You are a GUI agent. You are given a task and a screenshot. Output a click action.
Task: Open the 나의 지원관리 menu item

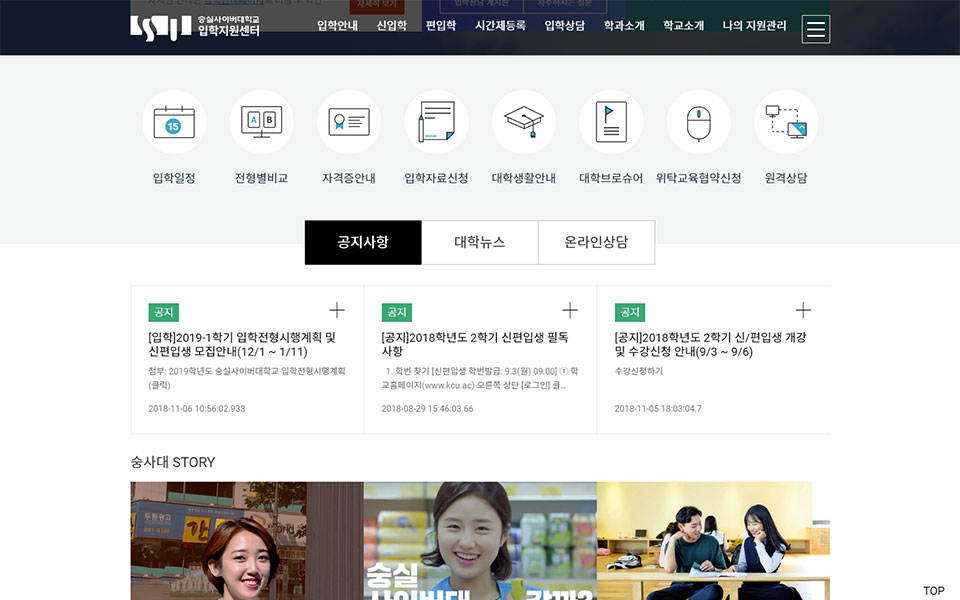coord(754,26)
